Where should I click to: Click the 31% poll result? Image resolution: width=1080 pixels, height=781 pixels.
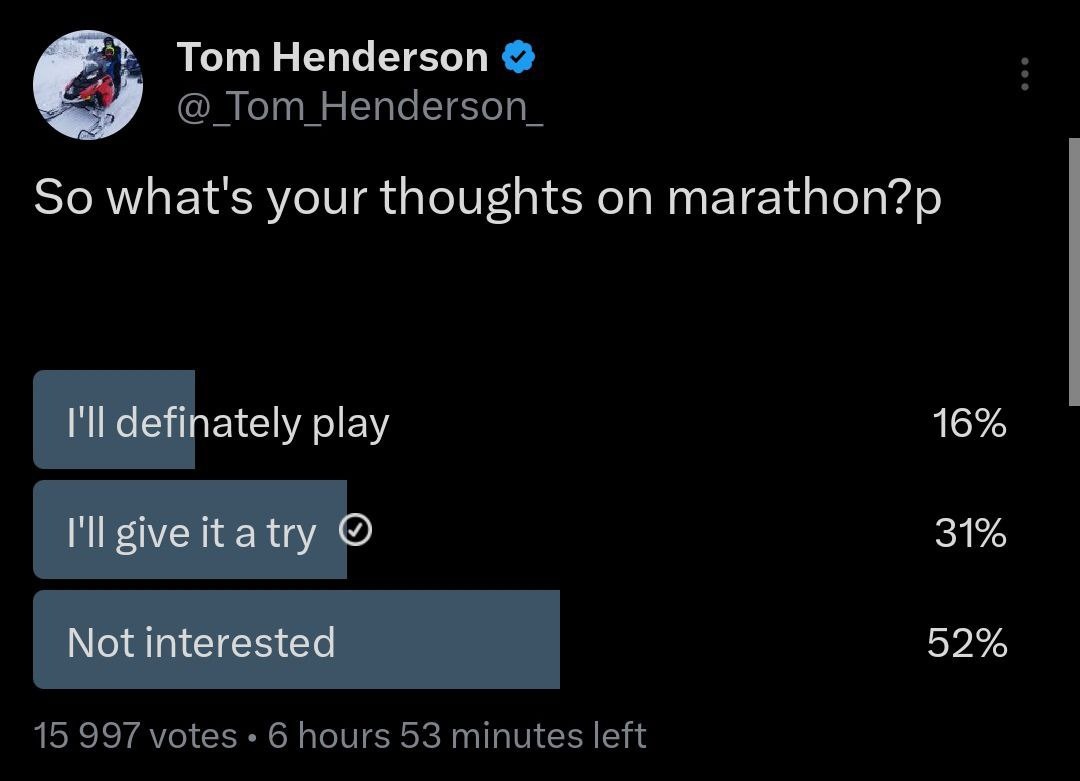click(970, 533)
